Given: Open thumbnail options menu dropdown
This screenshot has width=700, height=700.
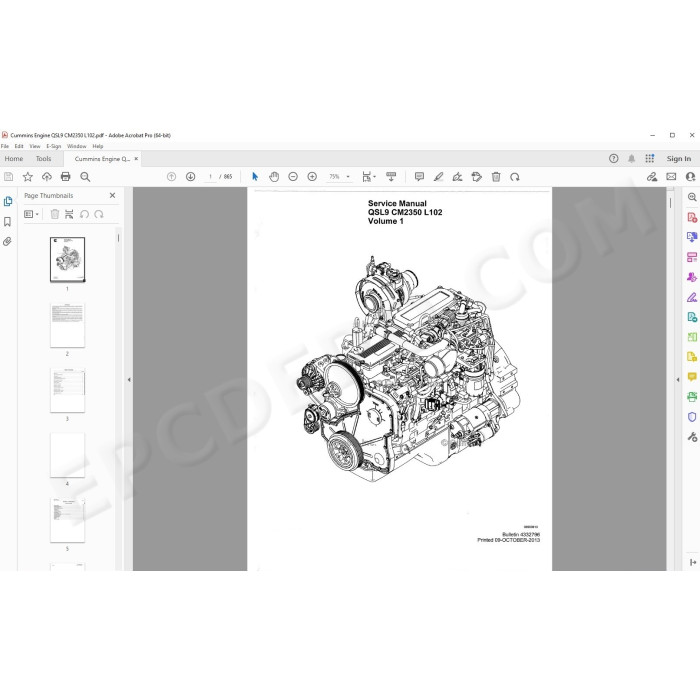Looking at the screenshot, I should (x=31, y=214).
